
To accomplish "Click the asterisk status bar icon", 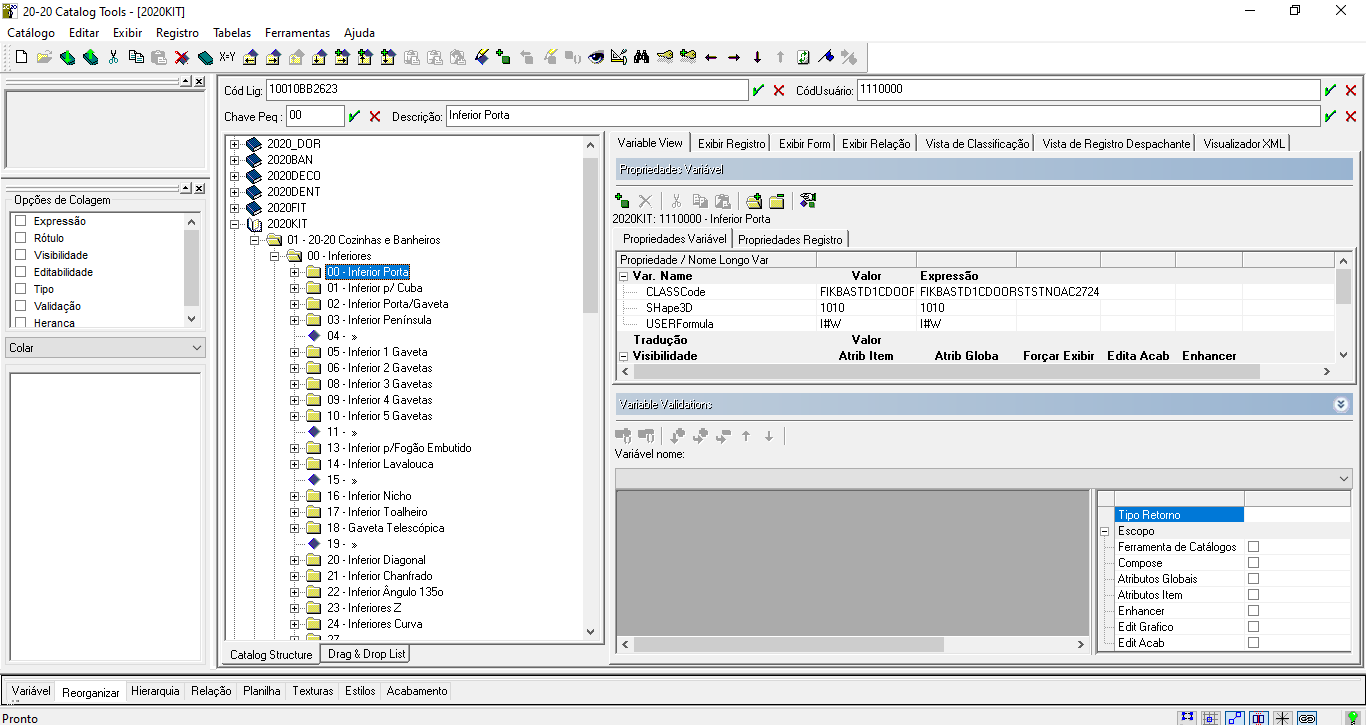I will (1283, 717).
